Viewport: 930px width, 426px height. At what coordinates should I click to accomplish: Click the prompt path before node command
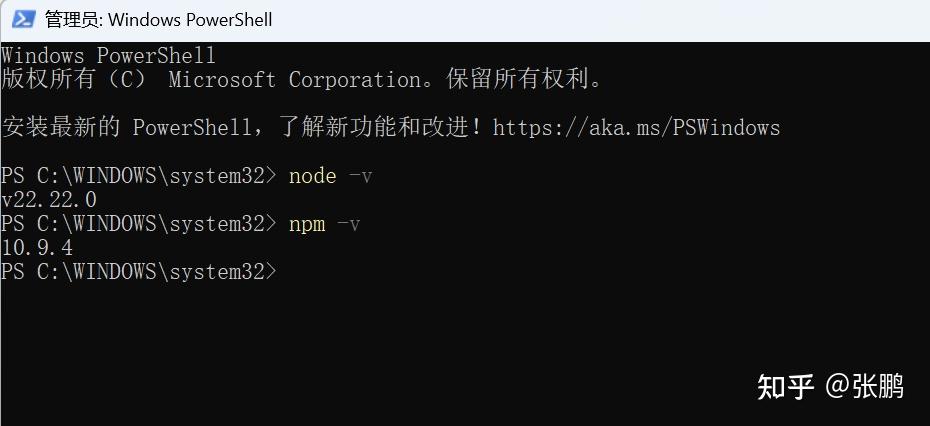[138, 176]
